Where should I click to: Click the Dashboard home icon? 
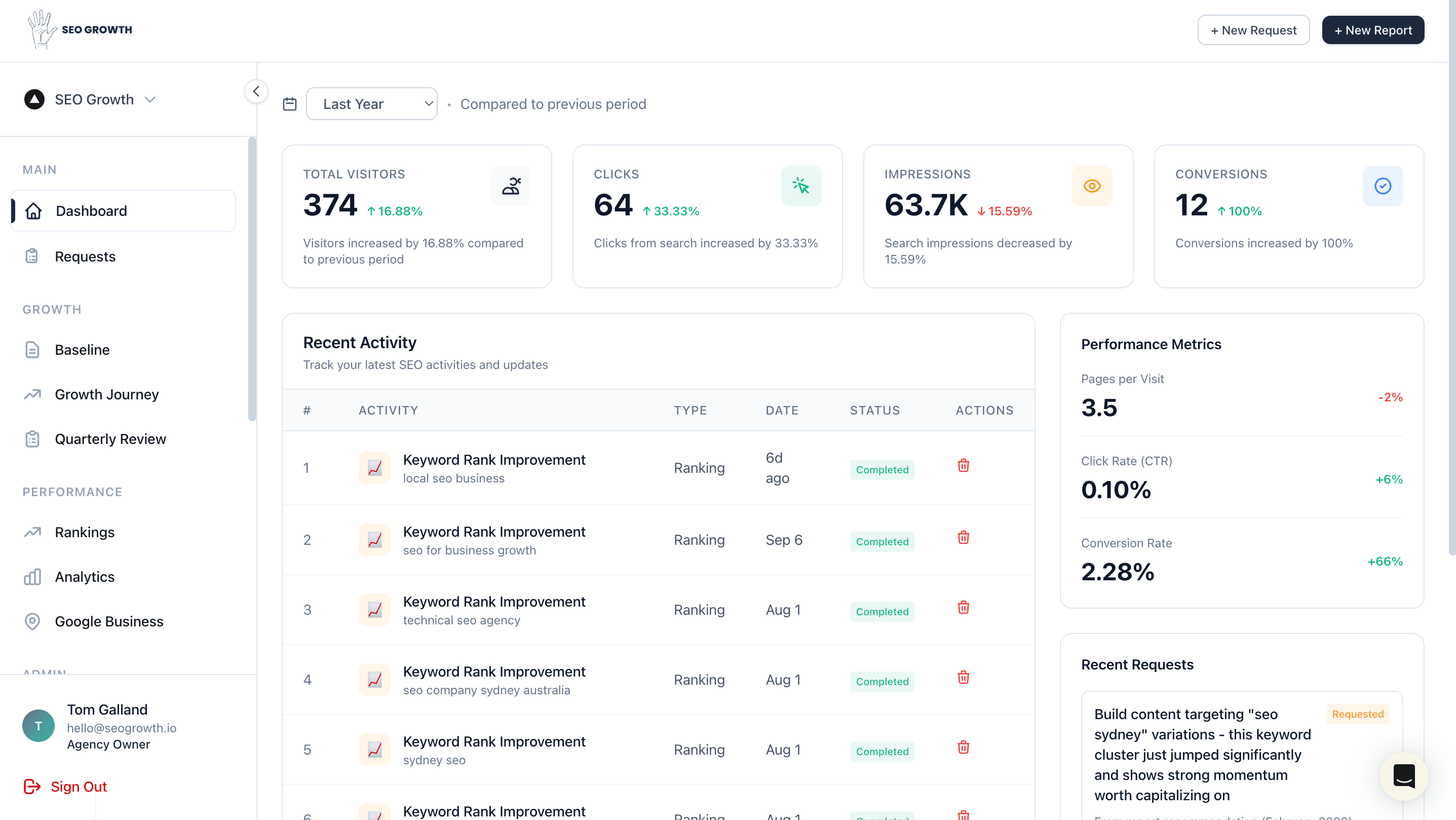coord(33,211)
